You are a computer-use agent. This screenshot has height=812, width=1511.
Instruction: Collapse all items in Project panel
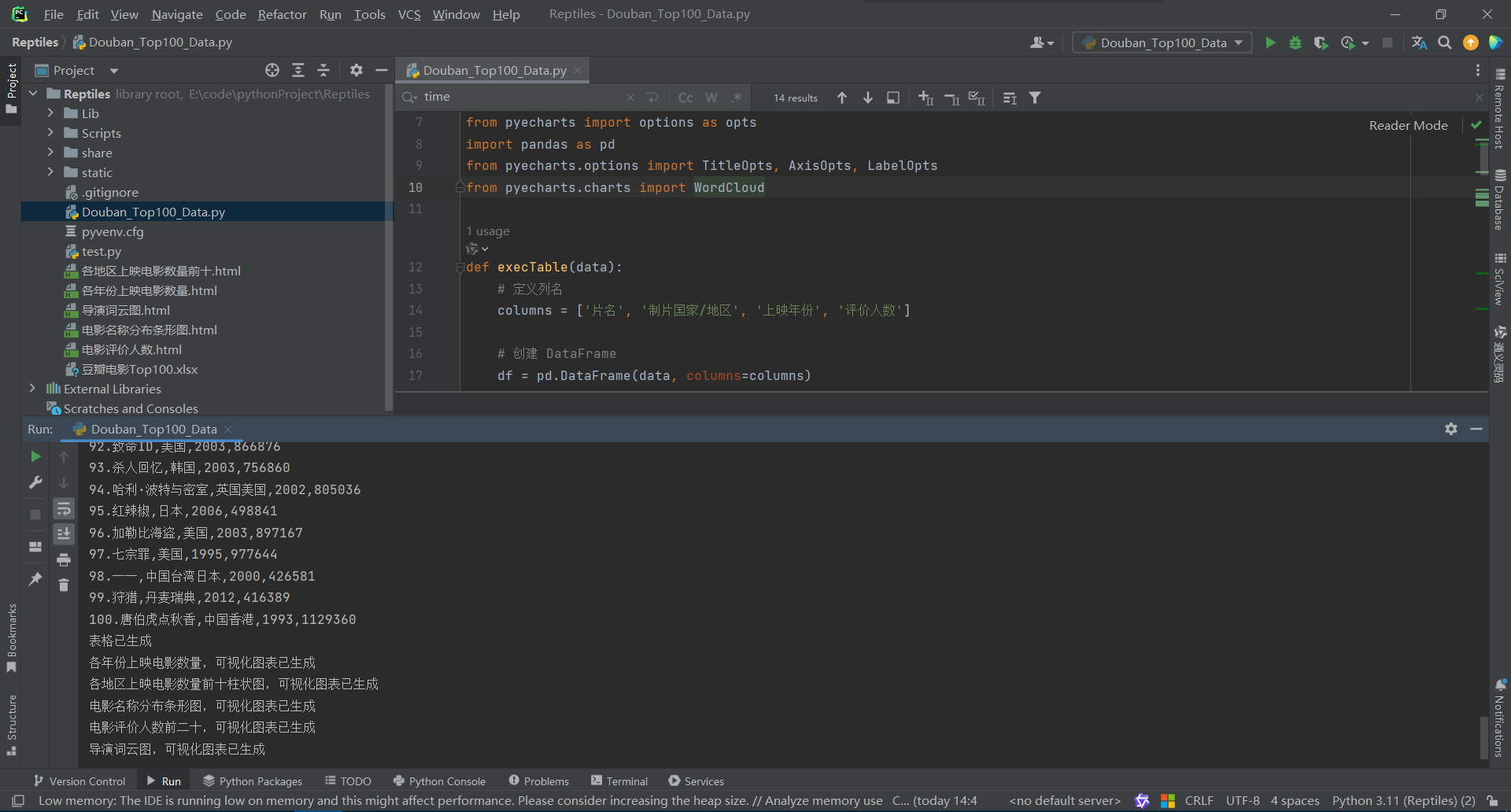point(323,70)
